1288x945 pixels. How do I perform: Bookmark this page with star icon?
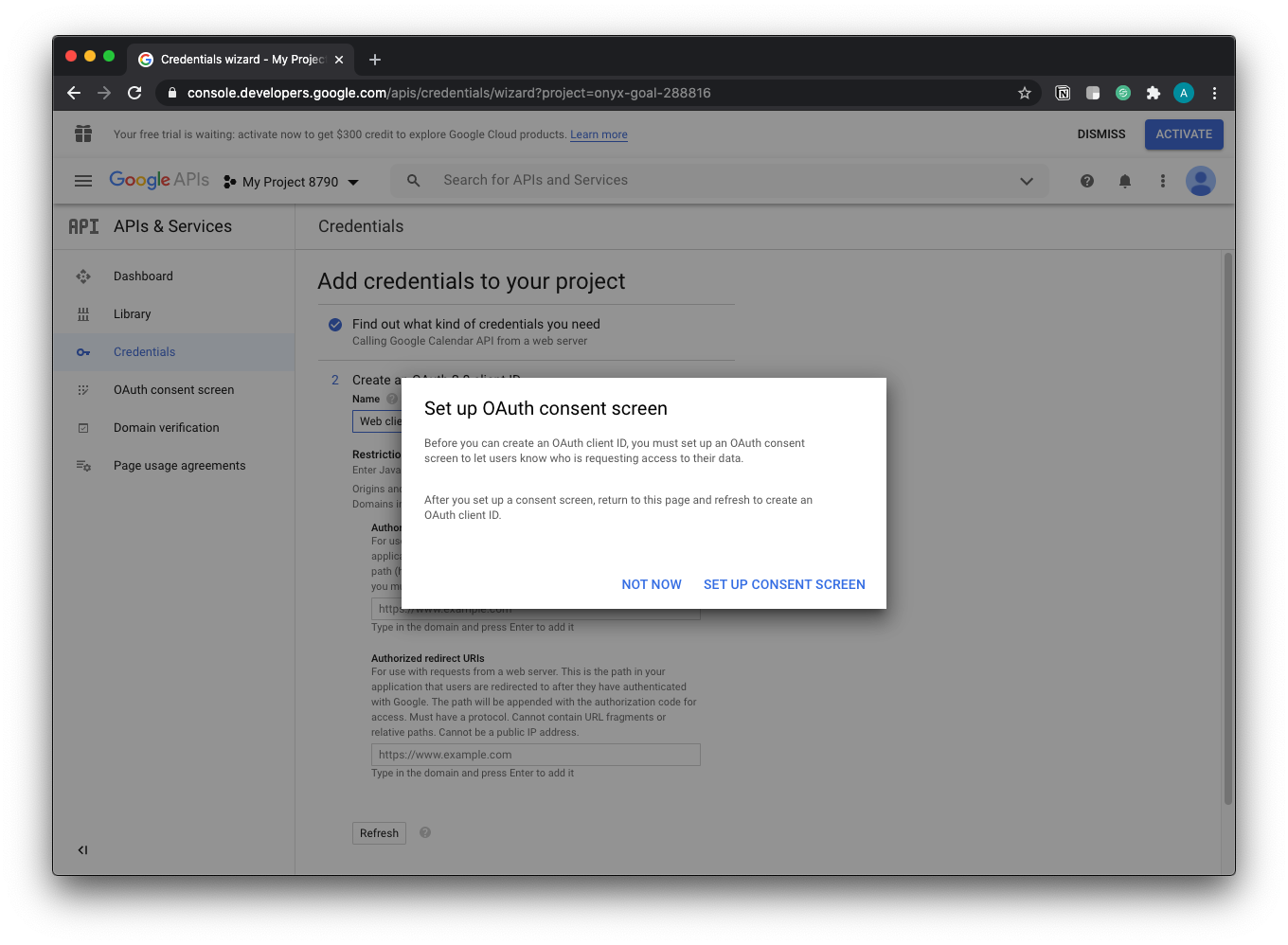(x=1024, y=93)
